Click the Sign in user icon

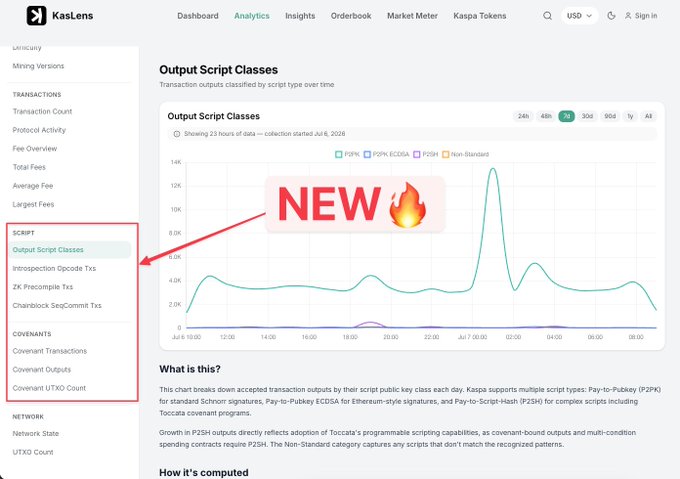[628, 16]
